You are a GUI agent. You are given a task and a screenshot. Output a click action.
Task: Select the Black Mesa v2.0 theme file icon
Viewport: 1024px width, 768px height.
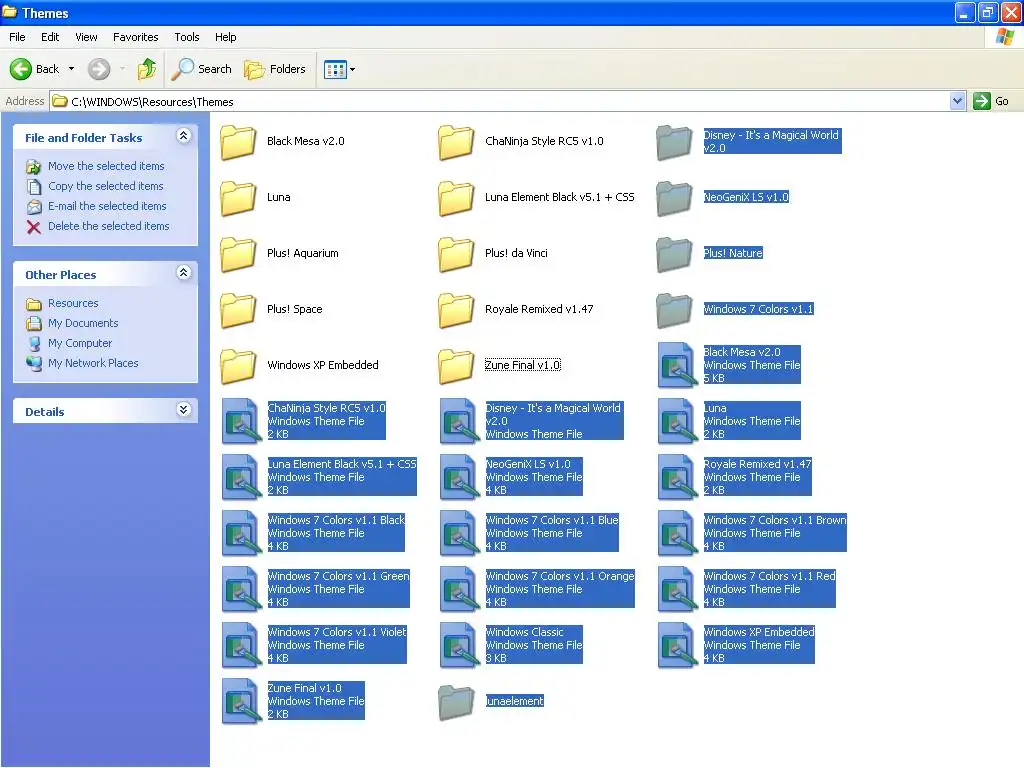pyautogui.click(x=676, y=365)
